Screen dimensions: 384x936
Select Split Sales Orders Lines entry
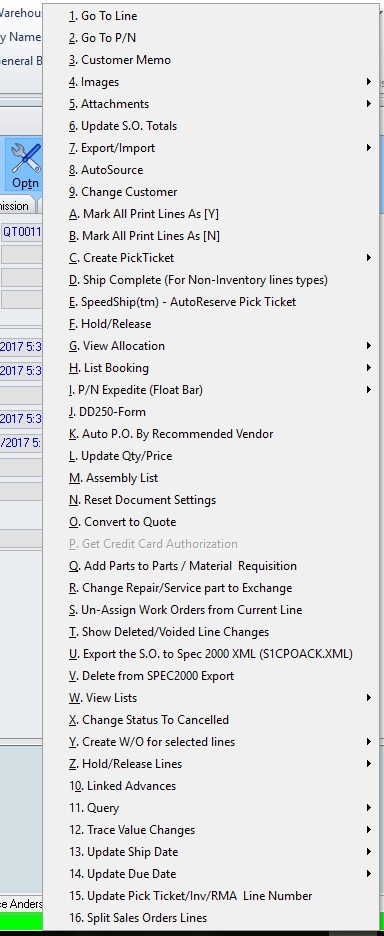coord(210,918)
